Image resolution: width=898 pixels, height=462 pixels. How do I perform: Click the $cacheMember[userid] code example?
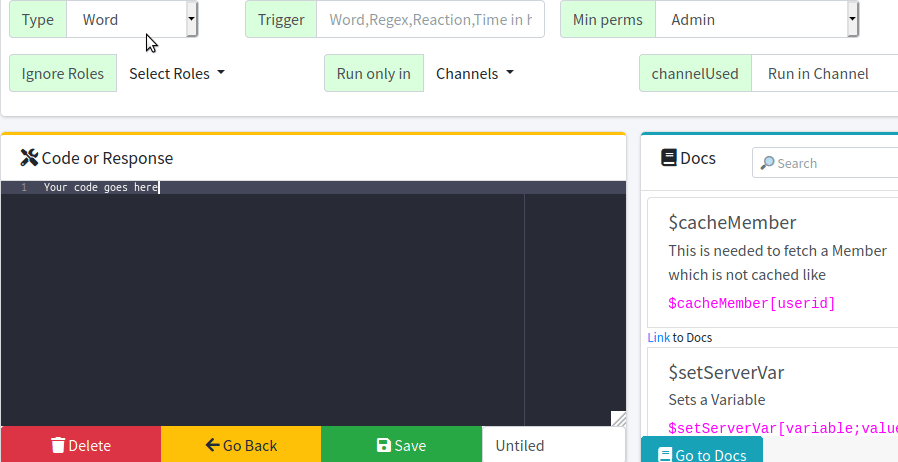[x=751, y=303]
